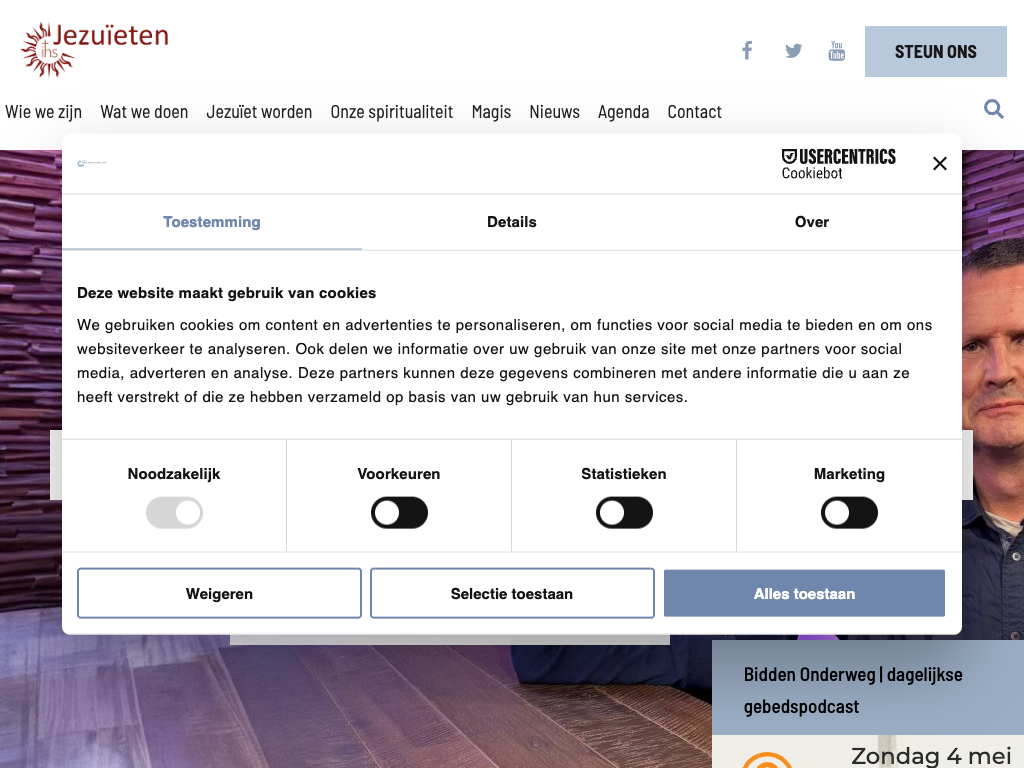Open the site search magnifier icon

993,109
